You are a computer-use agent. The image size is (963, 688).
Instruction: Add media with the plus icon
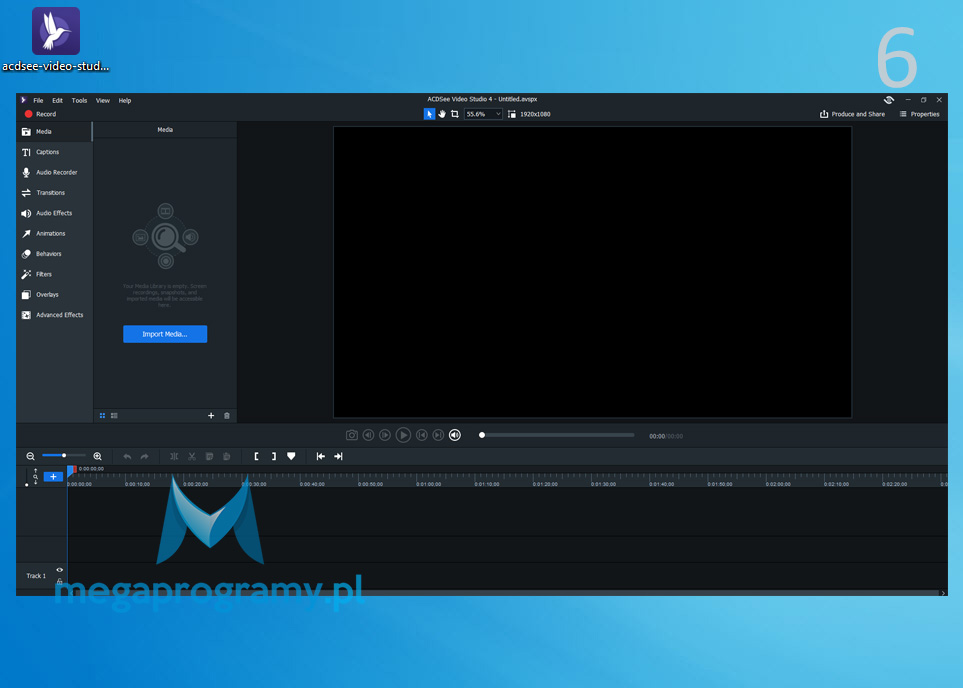point(211,416)
